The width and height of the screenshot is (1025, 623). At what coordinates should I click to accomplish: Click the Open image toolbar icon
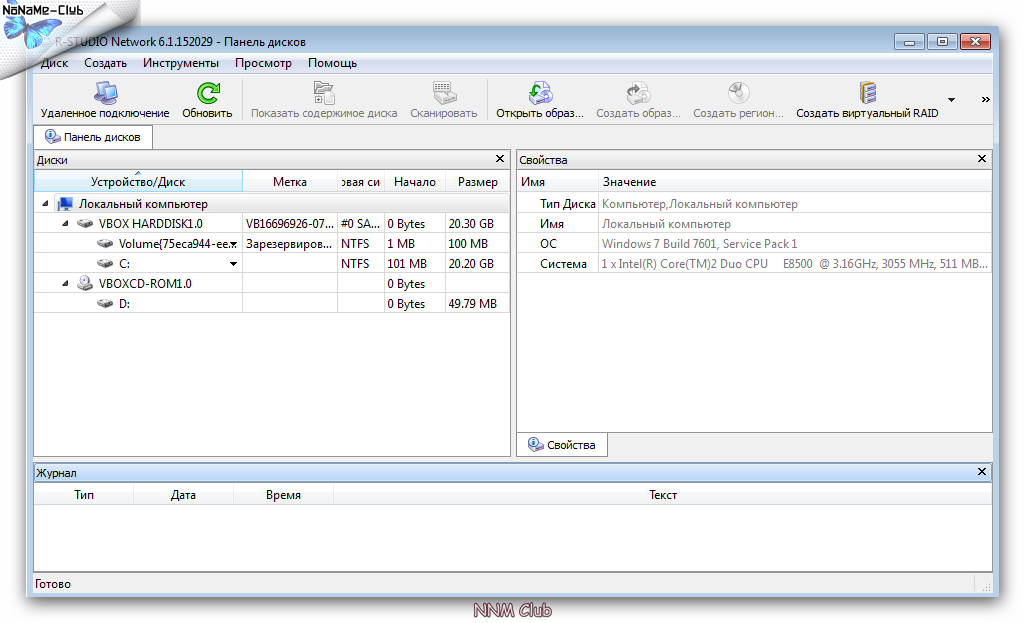point(540,94)
